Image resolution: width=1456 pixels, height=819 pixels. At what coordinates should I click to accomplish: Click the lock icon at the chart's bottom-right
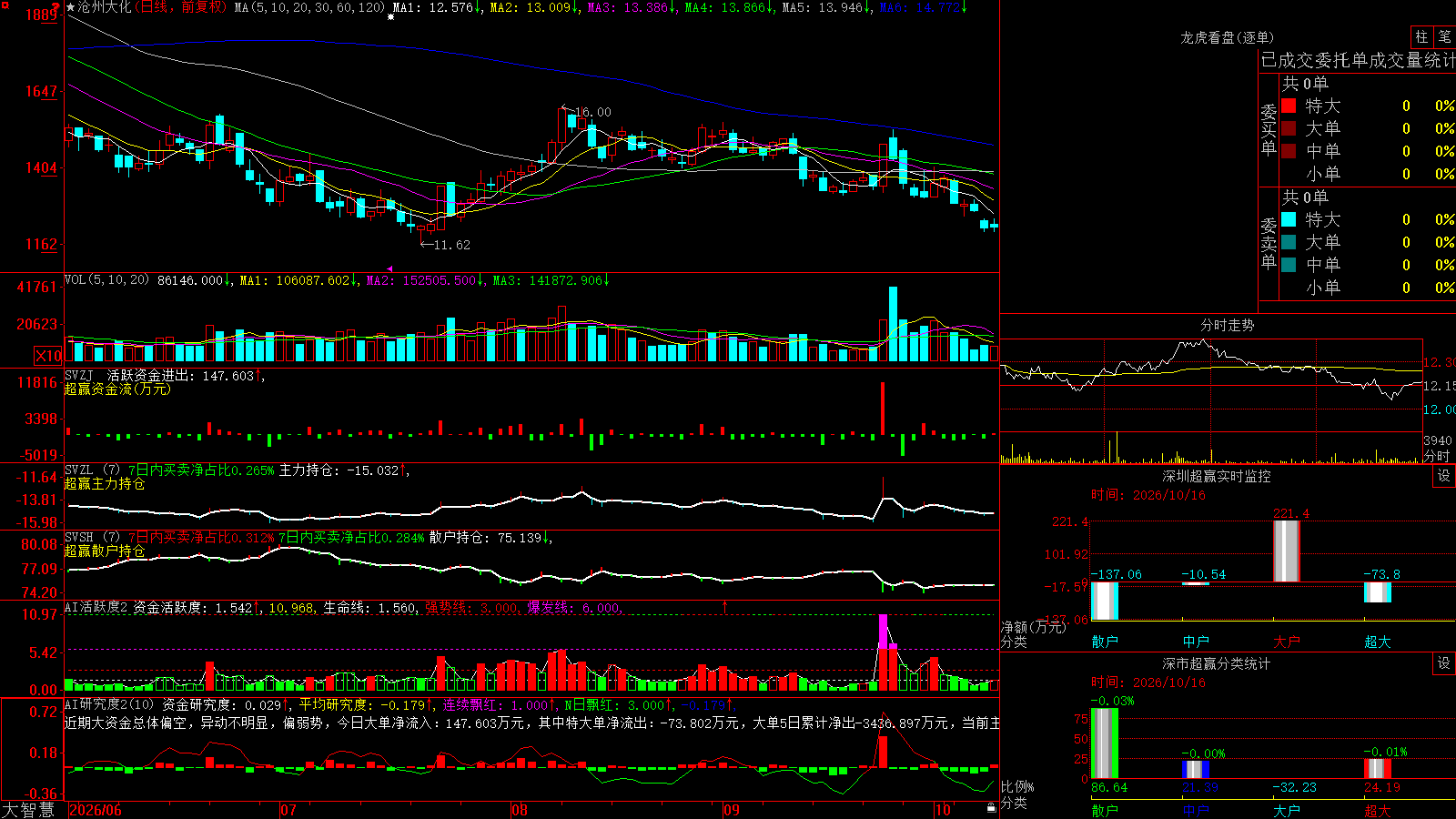(x=991, y=807)
